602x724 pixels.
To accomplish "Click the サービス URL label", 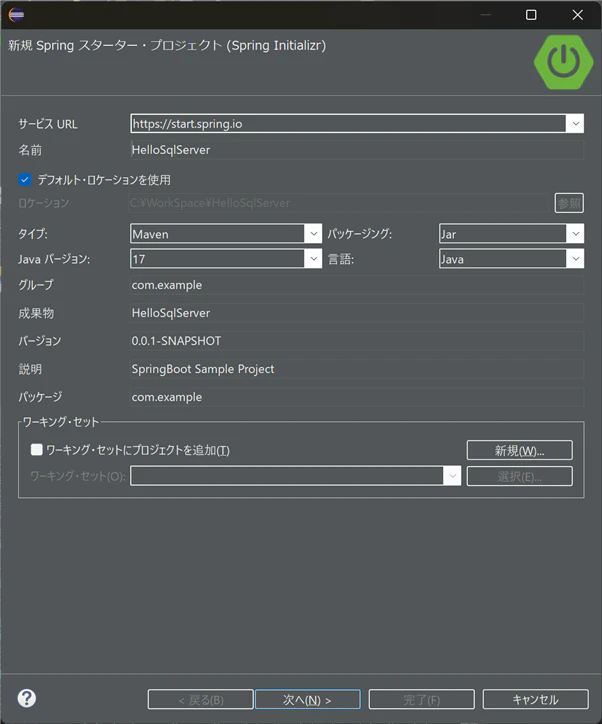I will coord(48,124).
